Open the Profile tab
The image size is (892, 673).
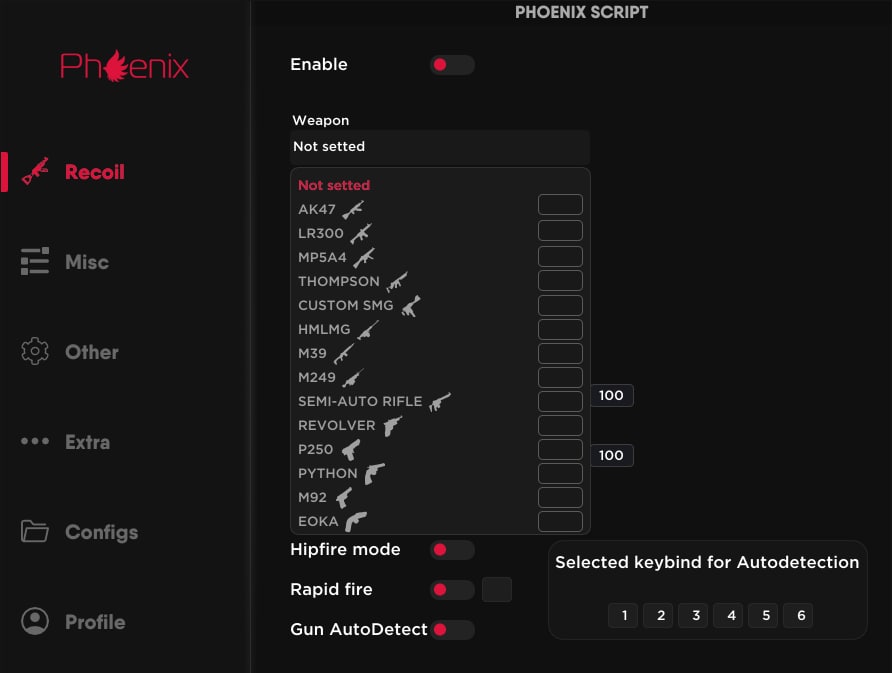click(95, 622)
